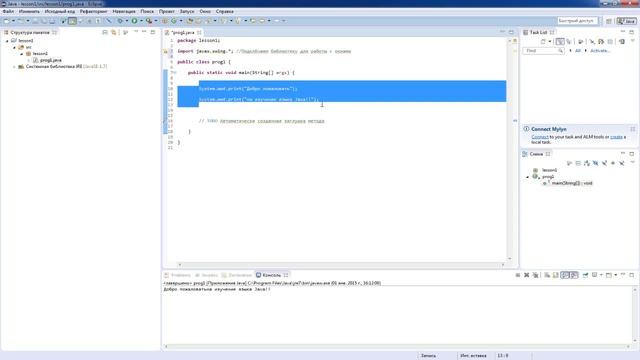640x360 pixels.
Task: Click the External Tools run icon
Action: [149, 21]
